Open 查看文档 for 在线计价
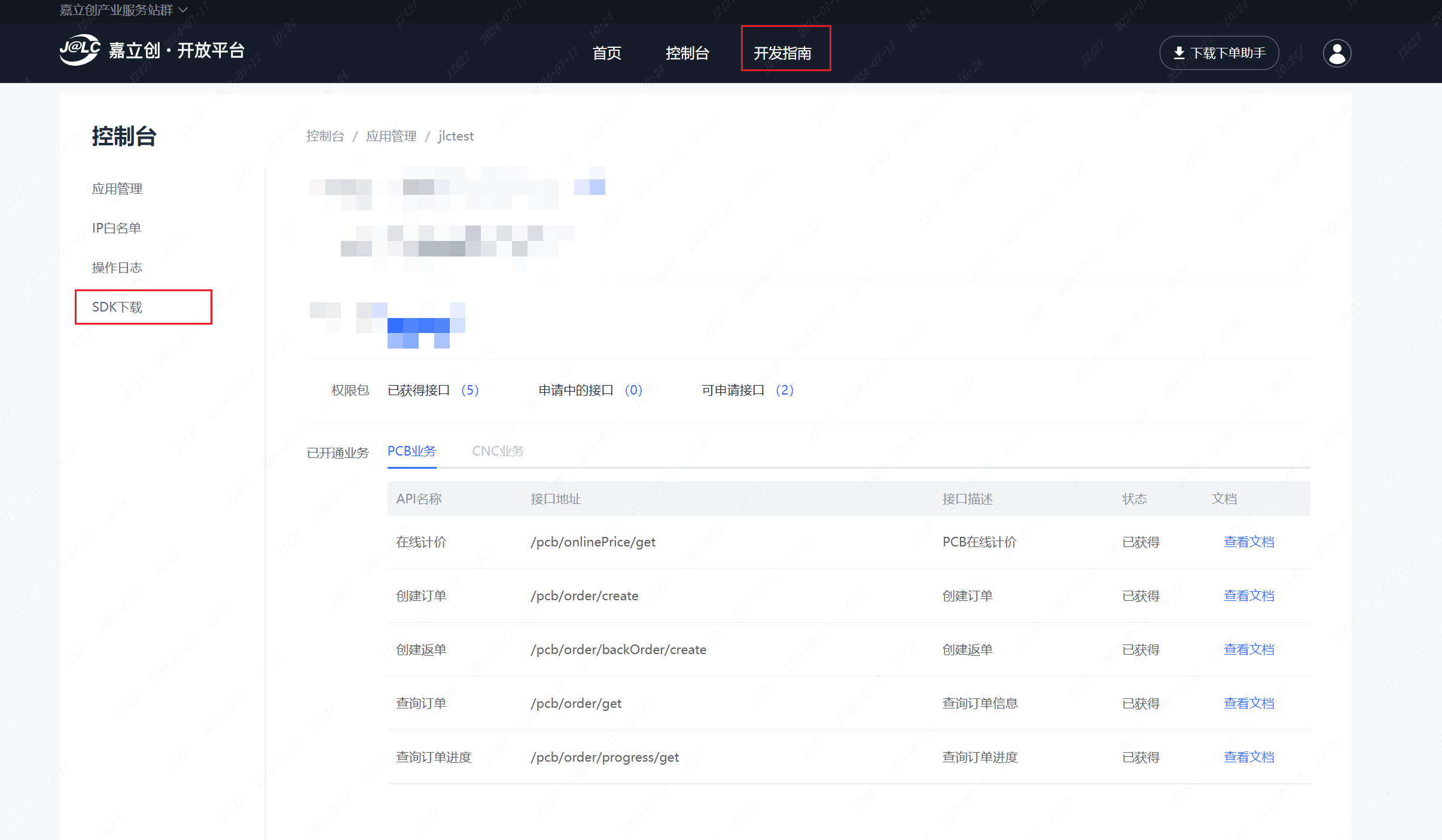The height and width of the screenshot is (840, 1442). pos(1249,542)
